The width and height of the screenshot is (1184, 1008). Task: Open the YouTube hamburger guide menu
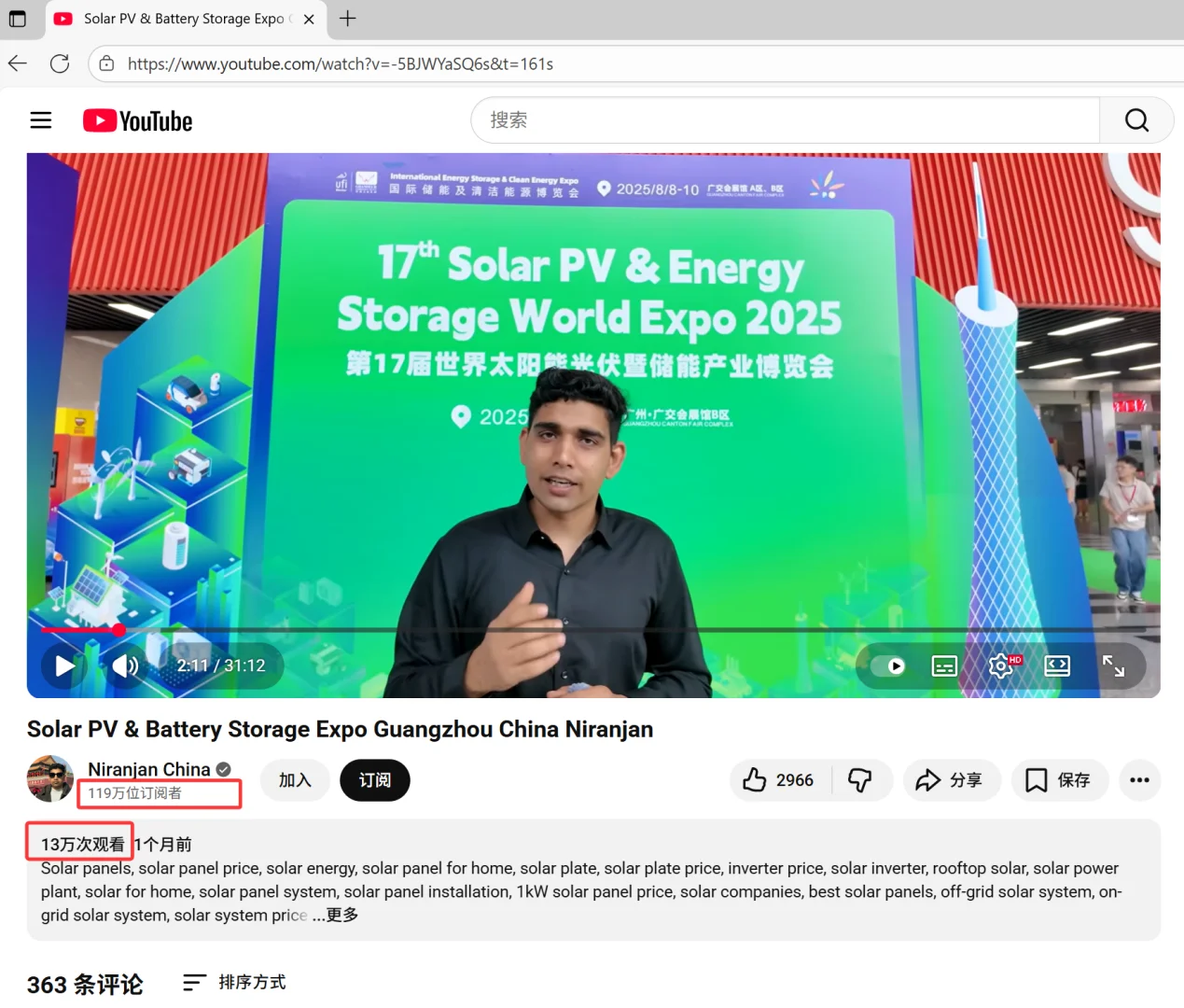pyautogui.click(x=41, y=120)
